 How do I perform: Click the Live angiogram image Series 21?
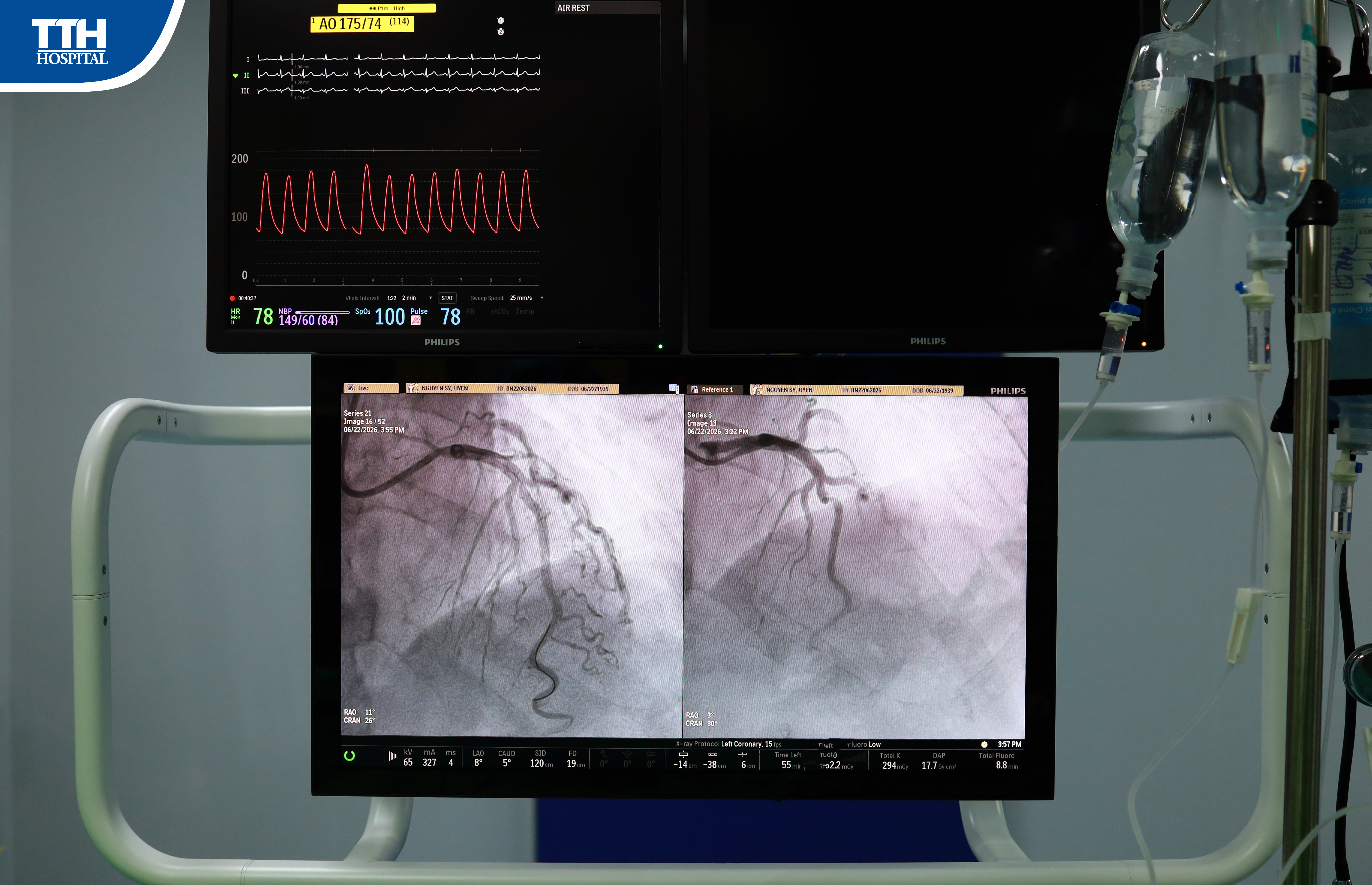(512, 565)
